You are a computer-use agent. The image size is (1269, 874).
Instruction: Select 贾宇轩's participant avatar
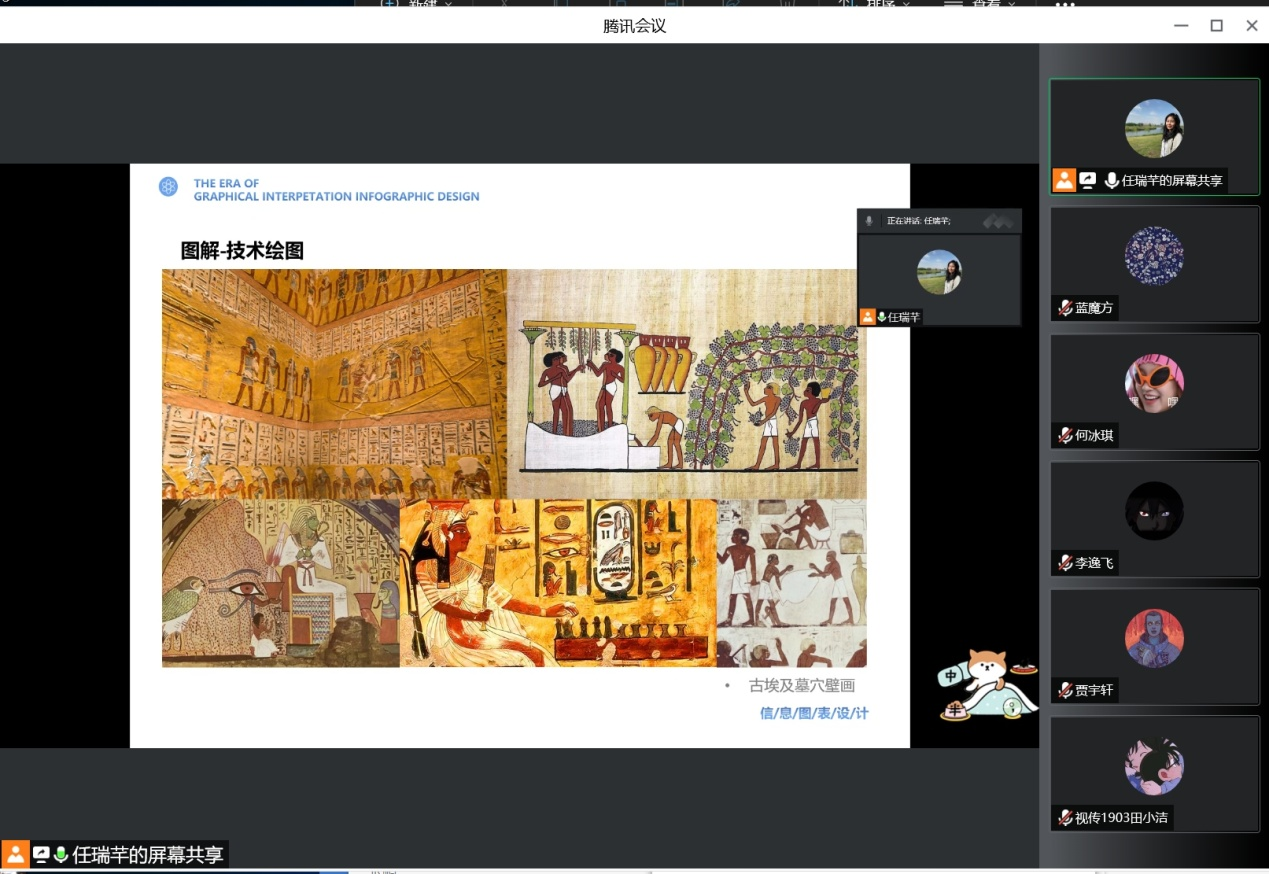click(x=1154, y=638)
